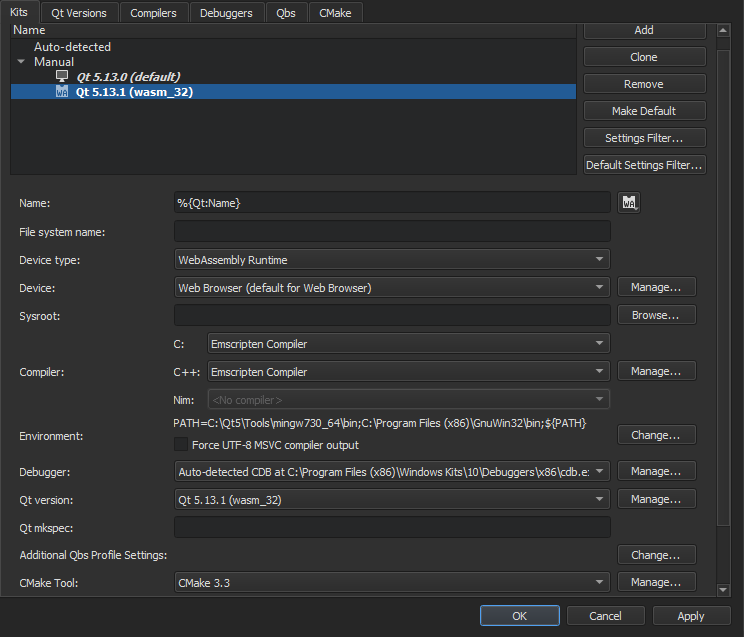Select the Qt 5.13.1 (wasm_32) kit
Image resolution: width=744 pixels, height=637 pixels.
pyautogui.click(x=293, y=92)
